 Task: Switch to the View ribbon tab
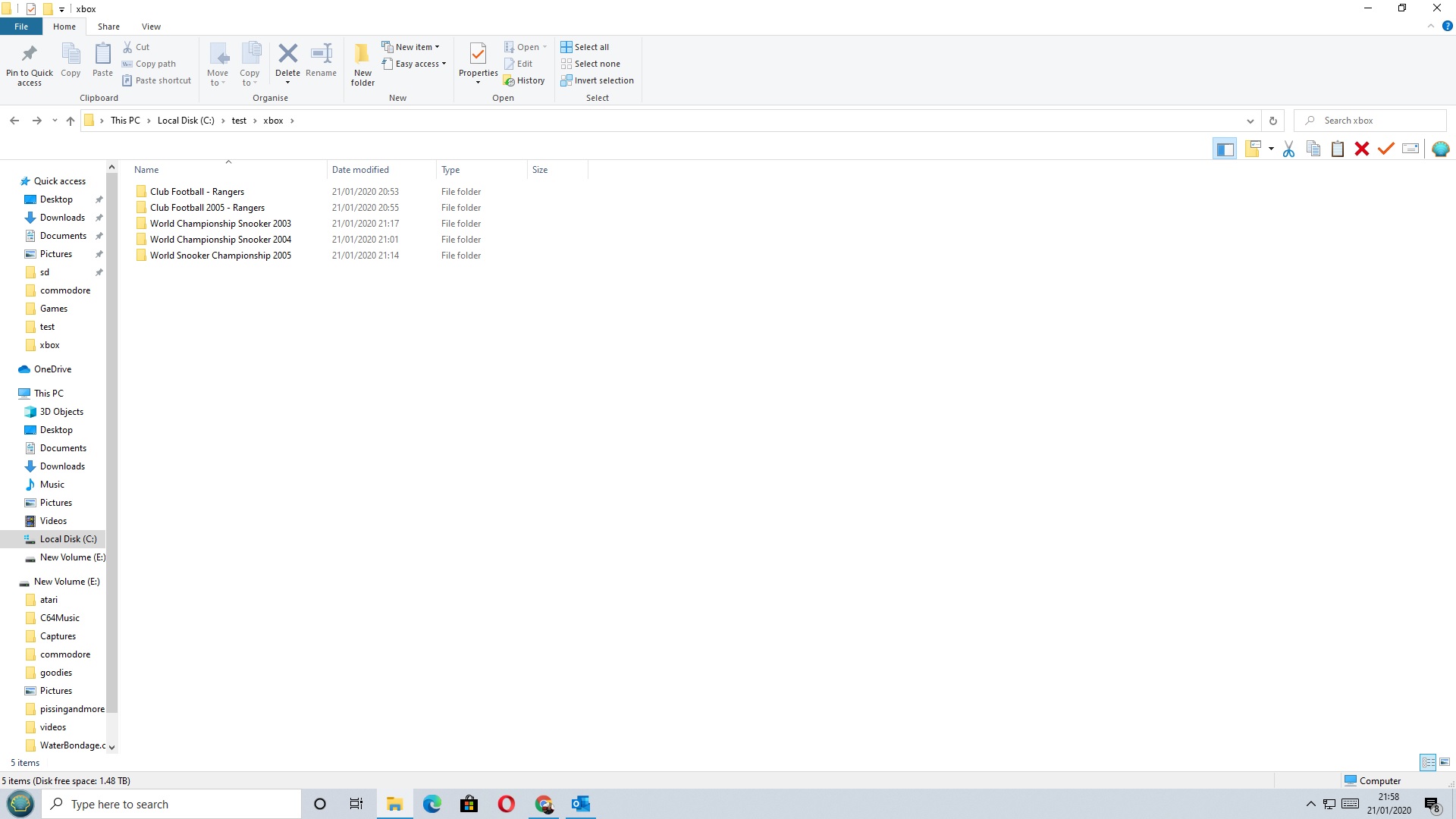(151, 27)
